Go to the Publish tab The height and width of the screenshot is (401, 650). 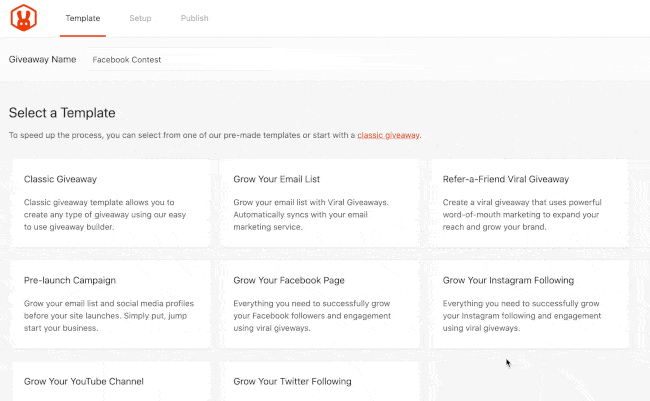pos(194,18)
